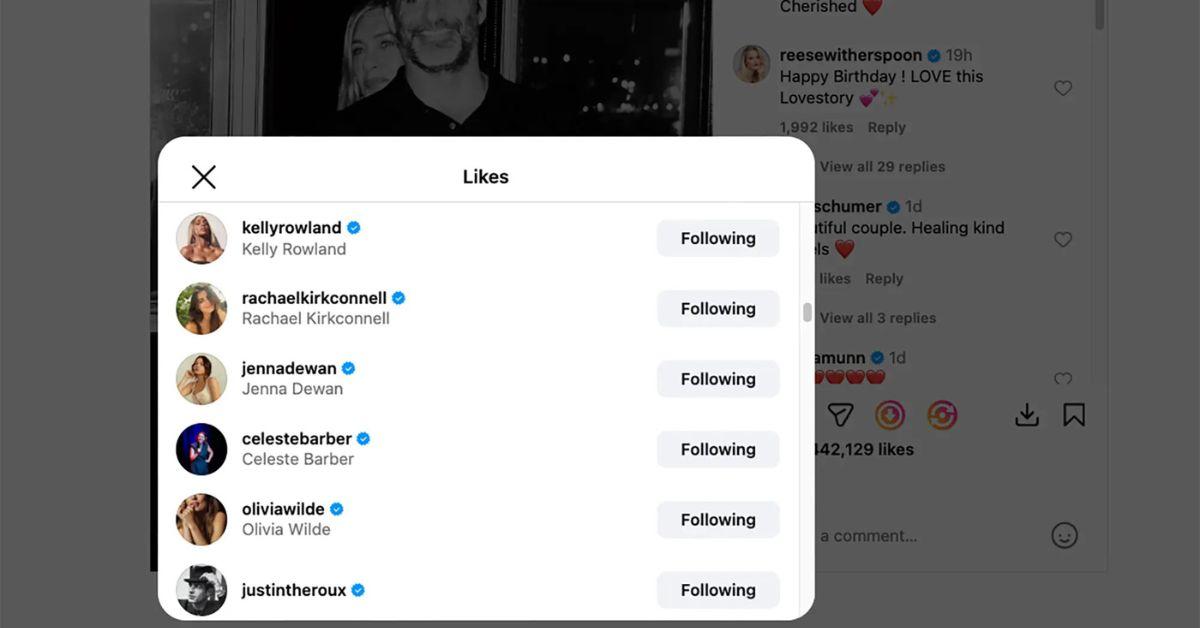Open the 1,992 likes list
This screenshot has width=1200, height=628.
tap(816, 127)
